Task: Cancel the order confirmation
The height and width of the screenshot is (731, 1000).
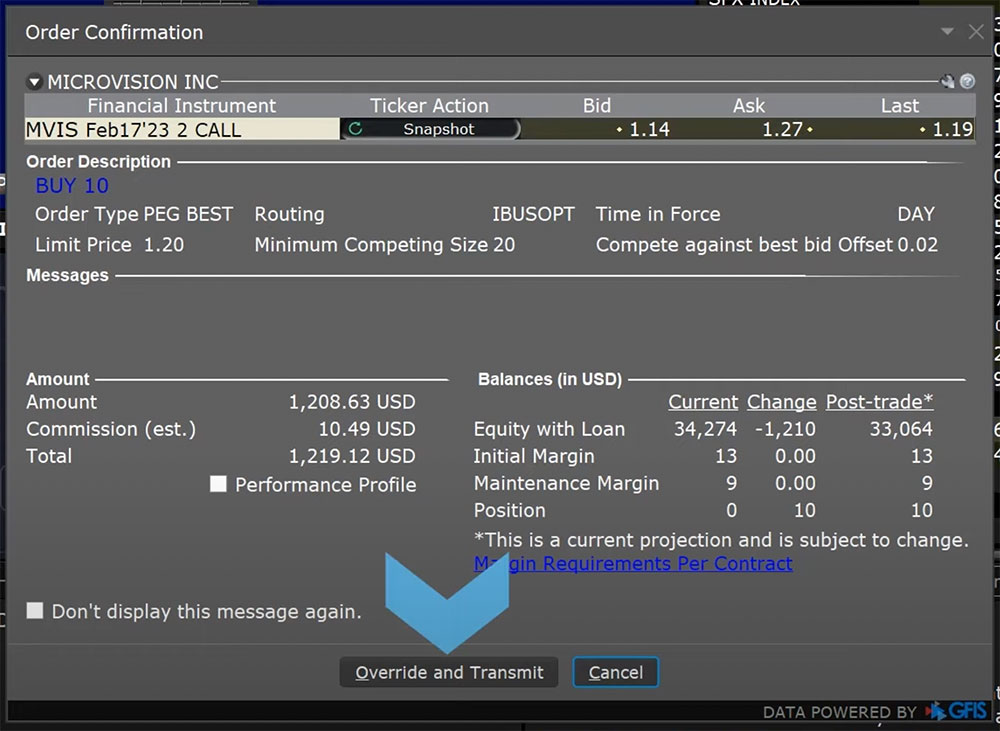Action: [615, 672]
